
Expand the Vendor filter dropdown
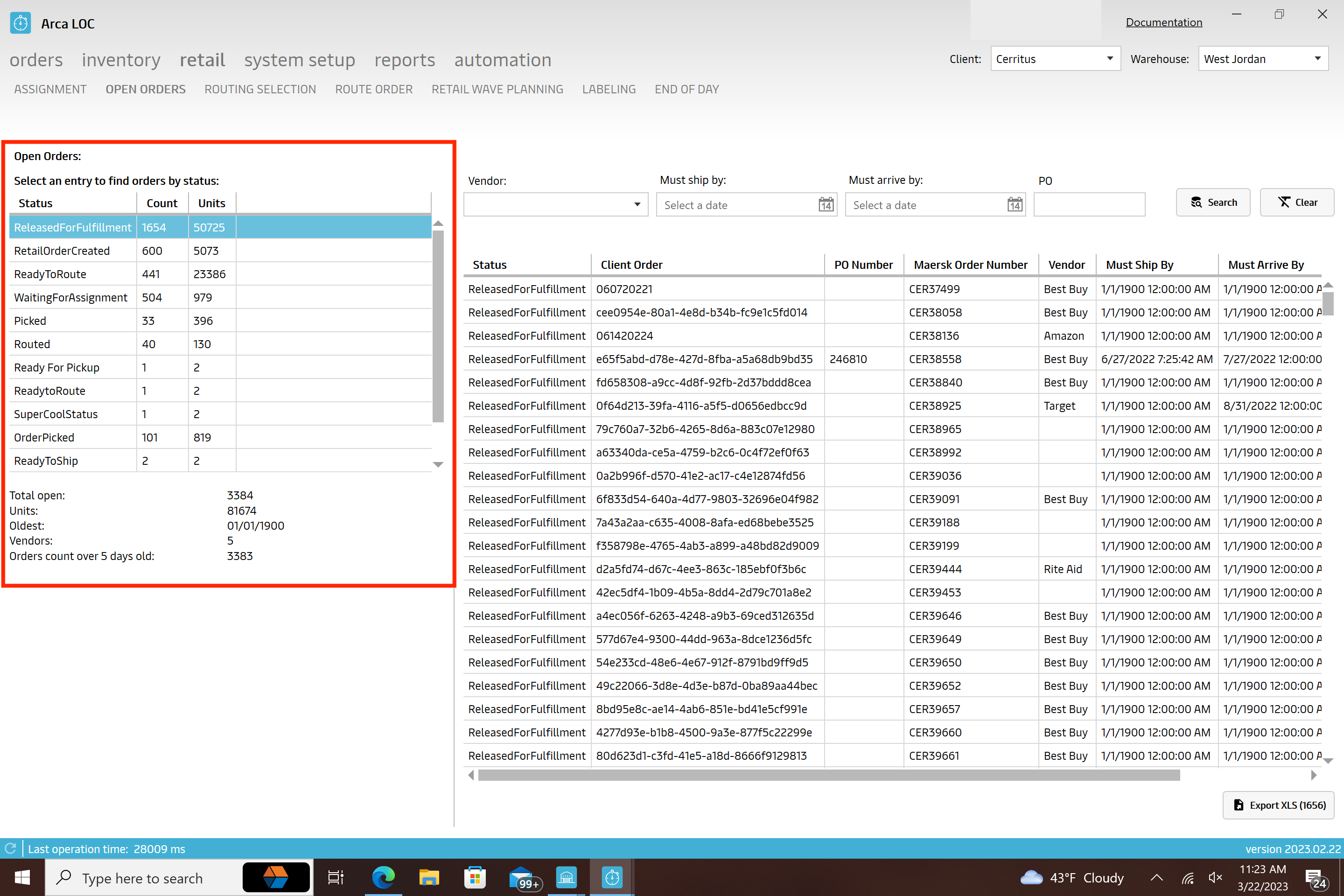click(637, 204)
